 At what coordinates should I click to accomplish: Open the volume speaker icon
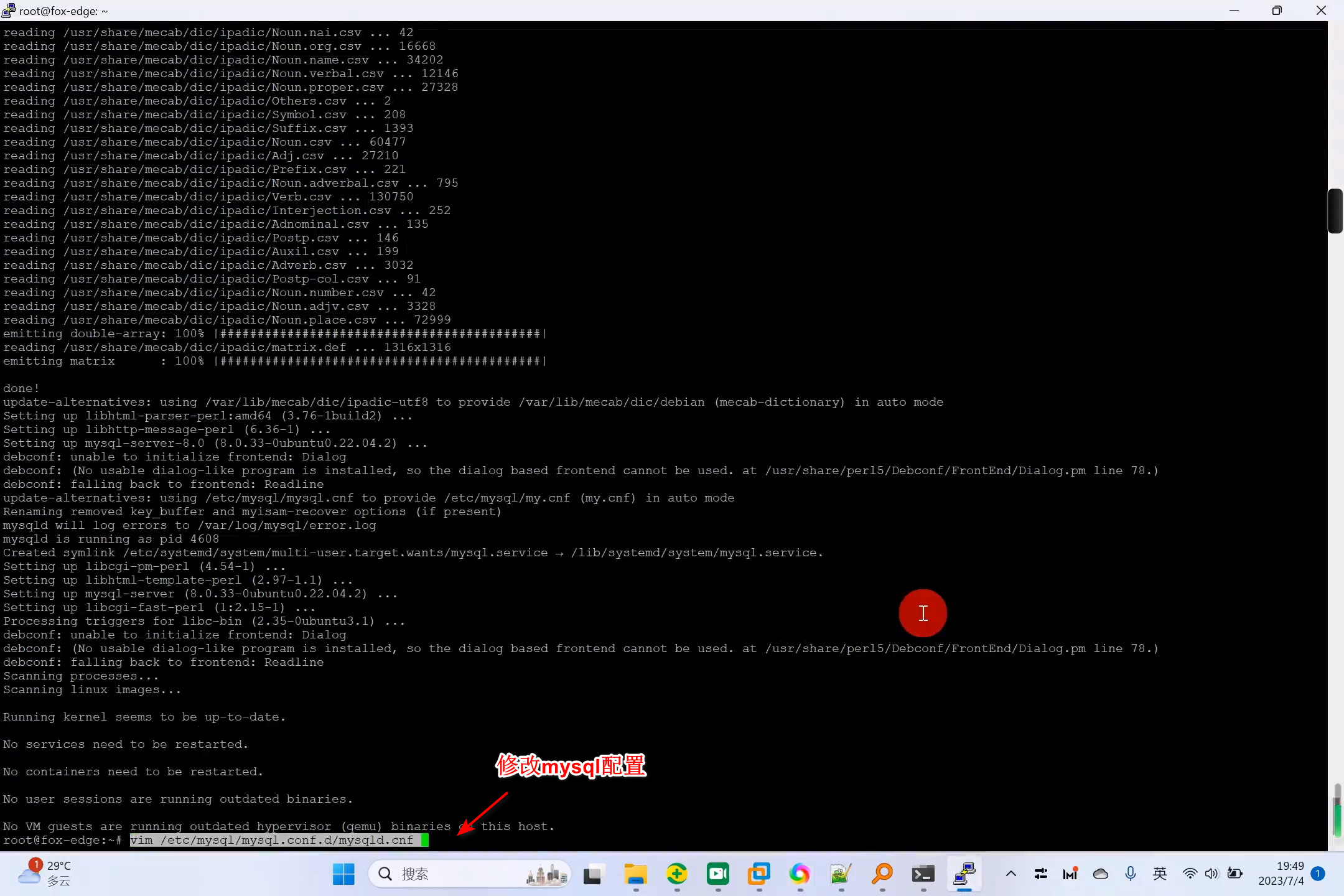(1211, 874)
